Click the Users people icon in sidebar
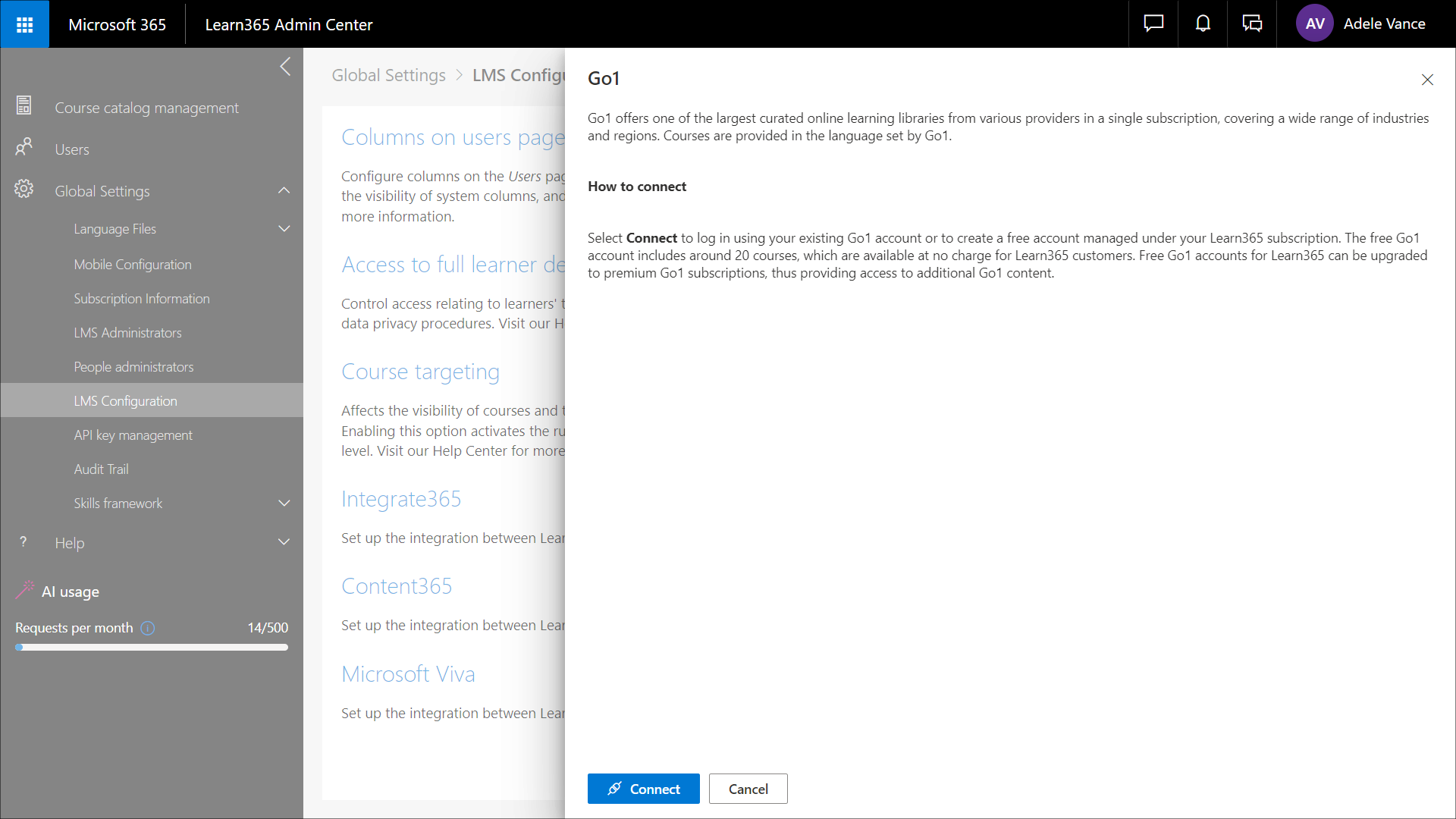This screenshot has height=819, width=1456. 24,147
